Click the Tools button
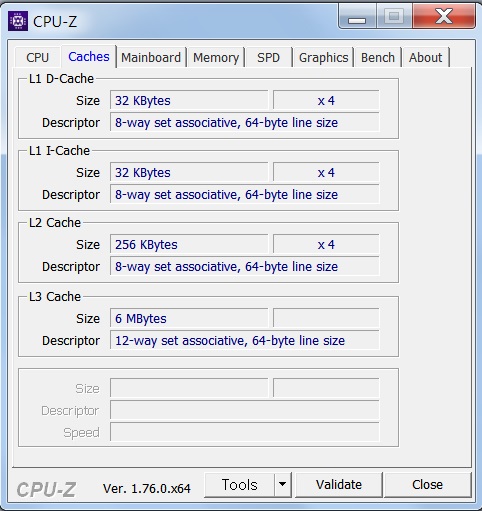The height and width of the screenshot is (511, 482). (240, 485)
